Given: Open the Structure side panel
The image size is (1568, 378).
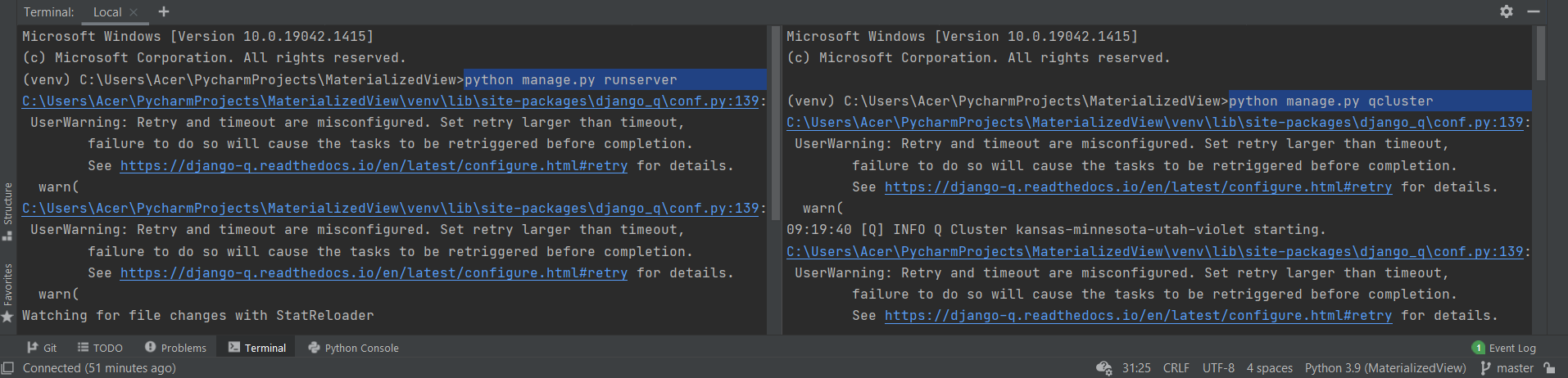Looking at the screenshot, I should pyautogui.click(x=7, y=211).
